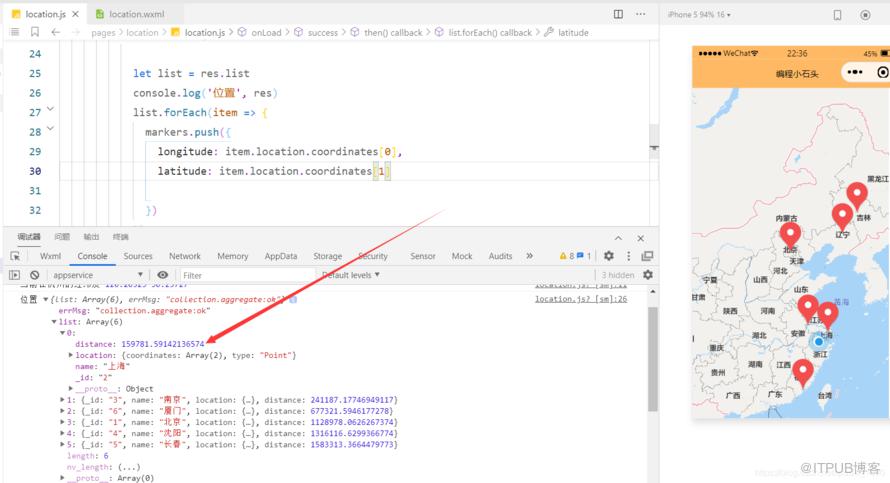Viewport: 890px width, 483px height.
Task: Collapse the code fold at line 27
Action: (x=51, y=108)
